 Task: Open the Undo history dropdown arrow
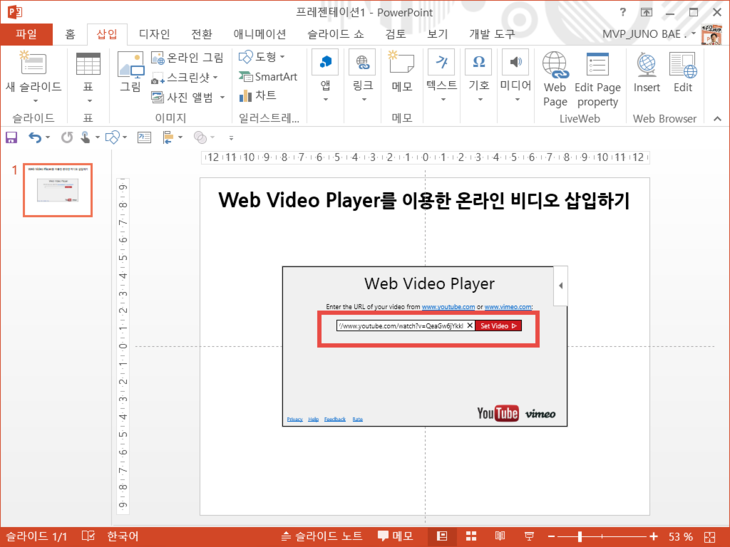[x=47, y=137]
